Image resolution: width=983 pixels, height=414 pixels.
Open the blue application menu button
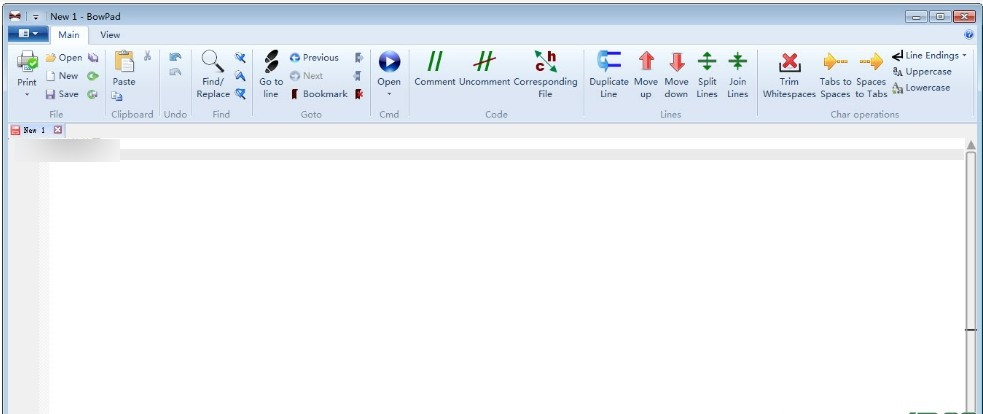coord(27,34)
